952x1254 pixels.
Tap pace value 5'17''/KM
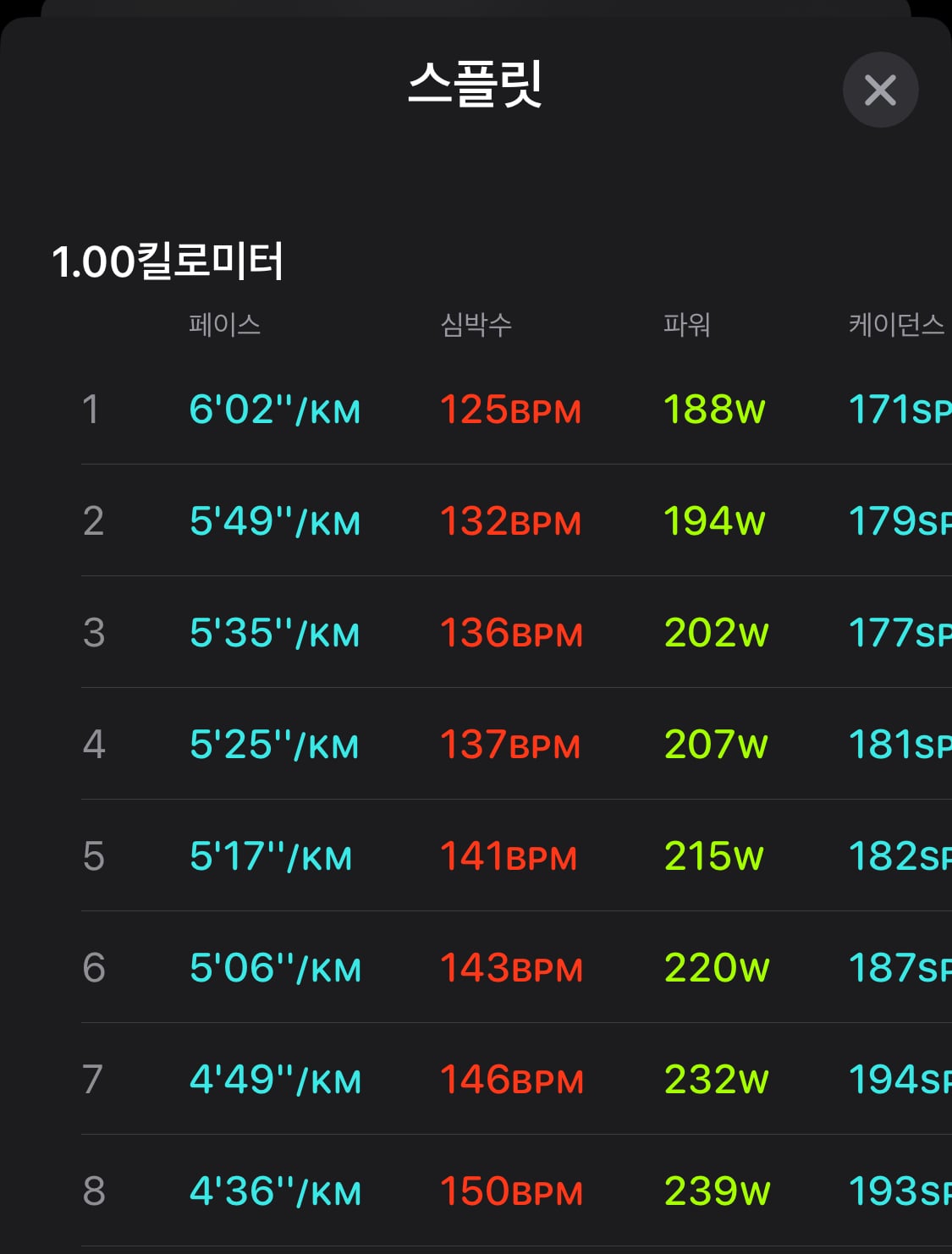click(x=271, y=856)
